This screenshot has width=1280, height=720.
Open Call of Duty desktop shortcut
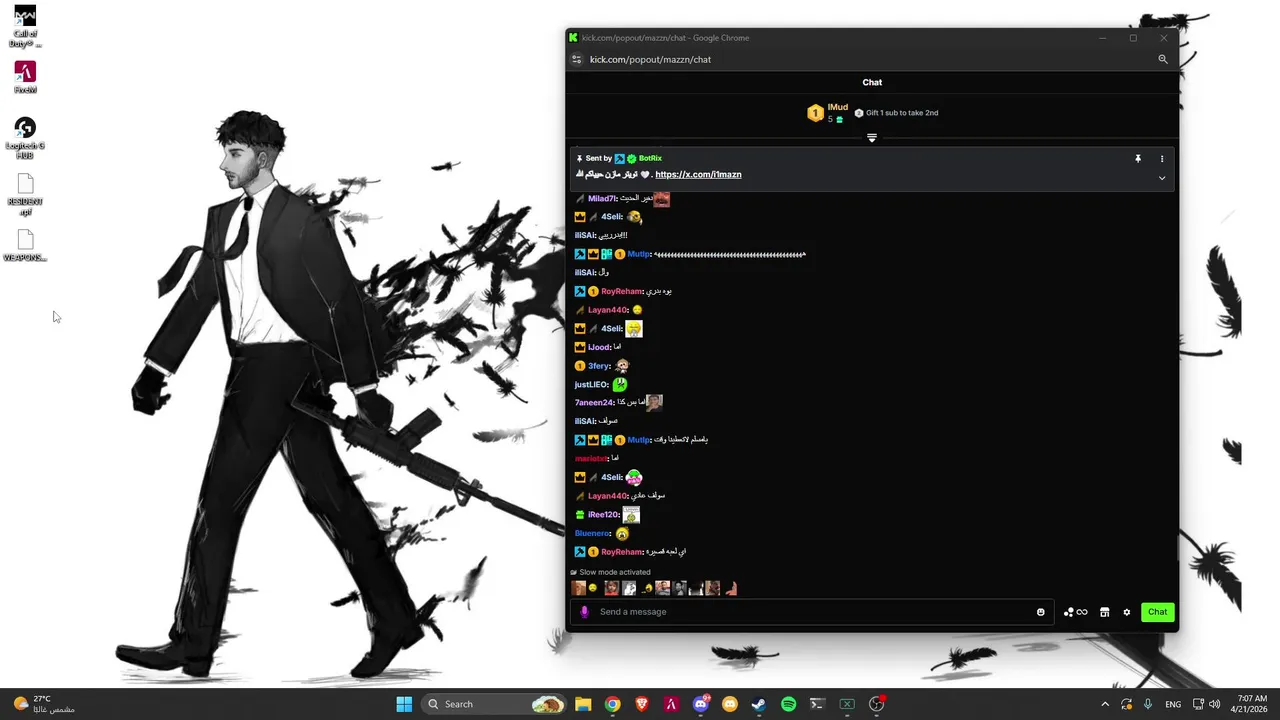pos(25,27)
